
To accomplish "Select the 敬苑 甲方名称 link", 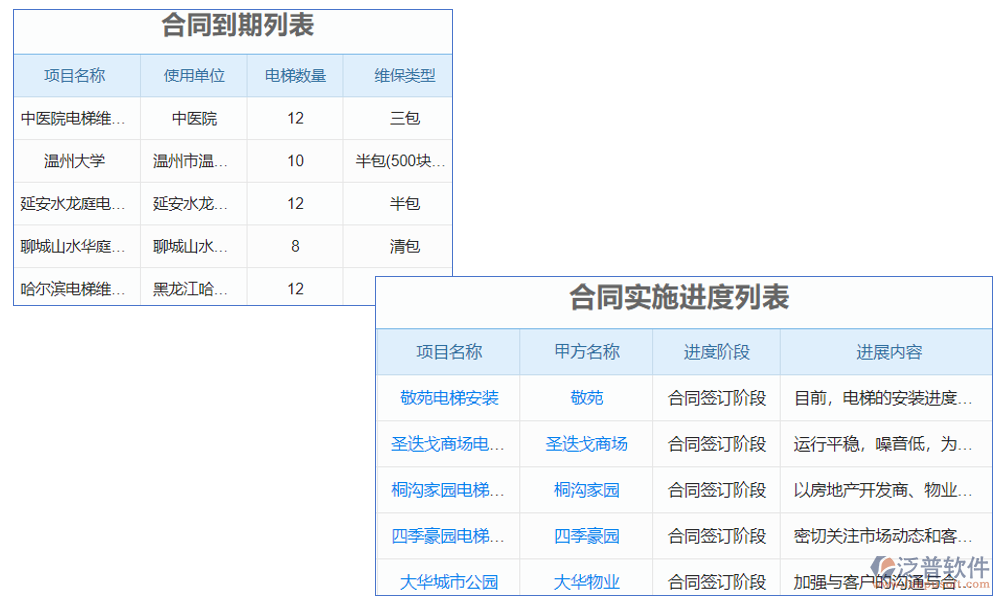I will 586,398.
